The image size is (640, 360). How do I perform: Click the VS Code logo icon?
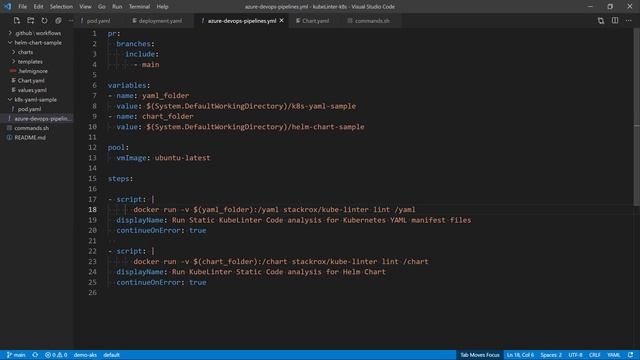7,7
